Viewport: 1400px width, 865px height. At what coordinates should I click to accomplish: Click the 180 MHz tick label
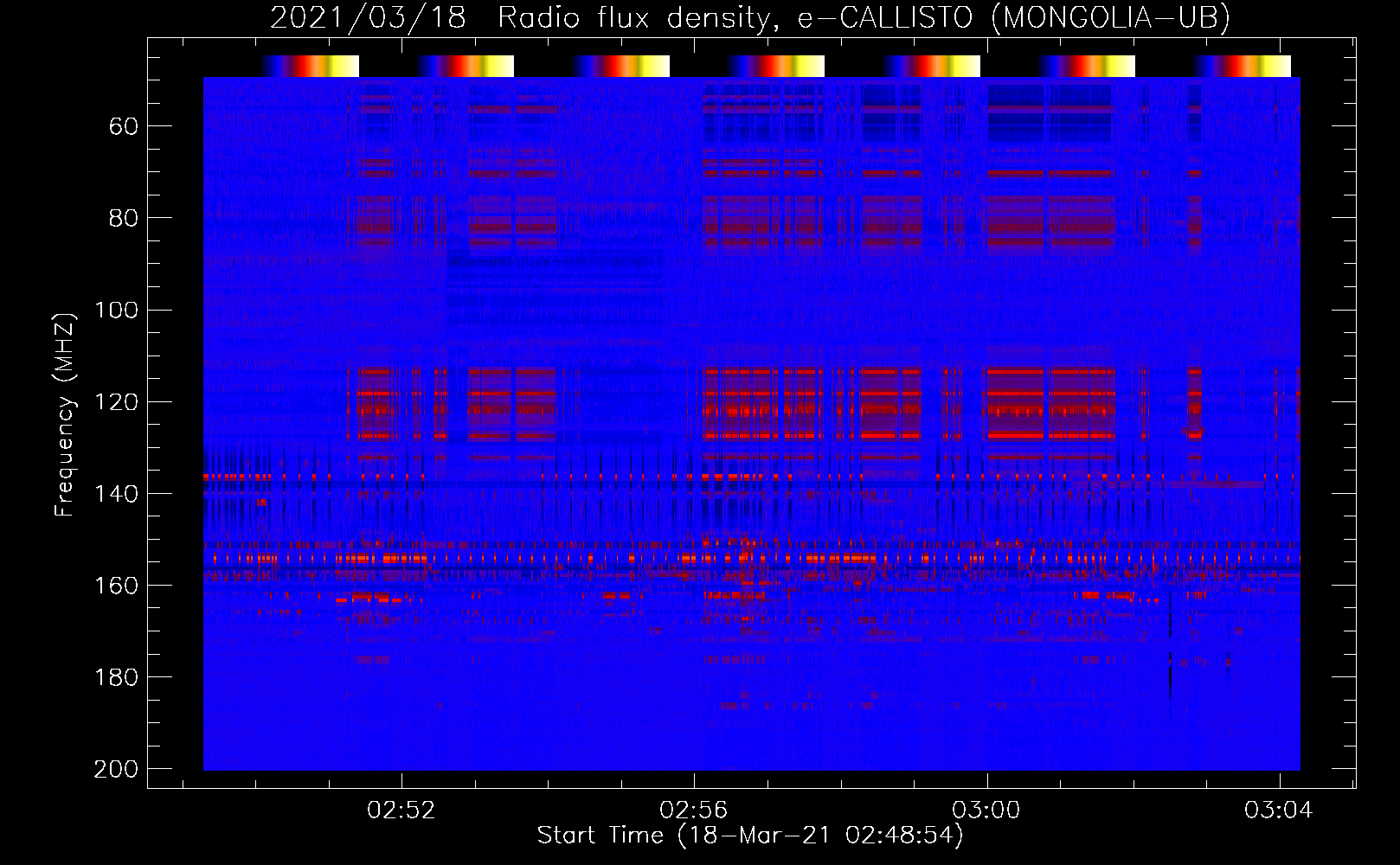click(117, 677)
